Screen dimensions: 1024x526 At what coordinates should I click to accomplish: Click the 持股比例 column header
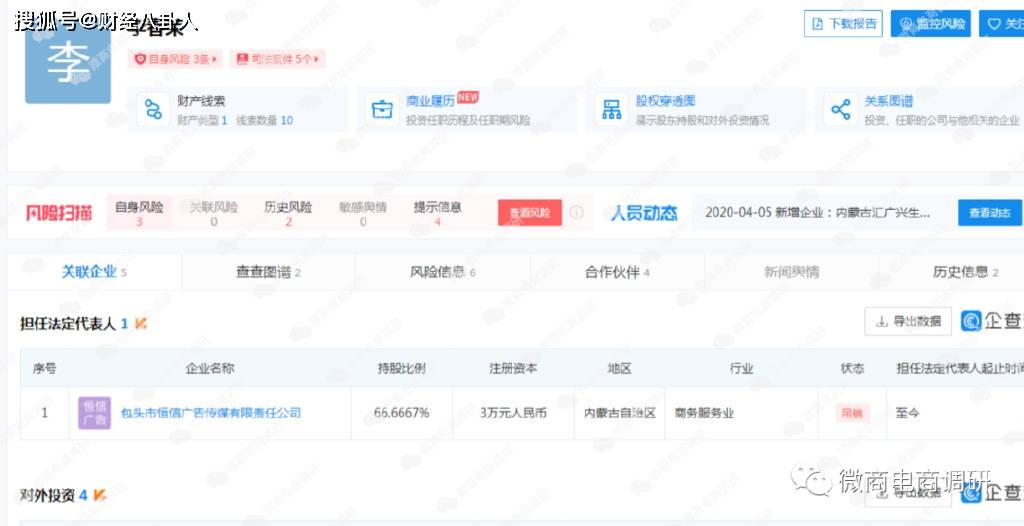pyautogui.click(x=402, y=368)
